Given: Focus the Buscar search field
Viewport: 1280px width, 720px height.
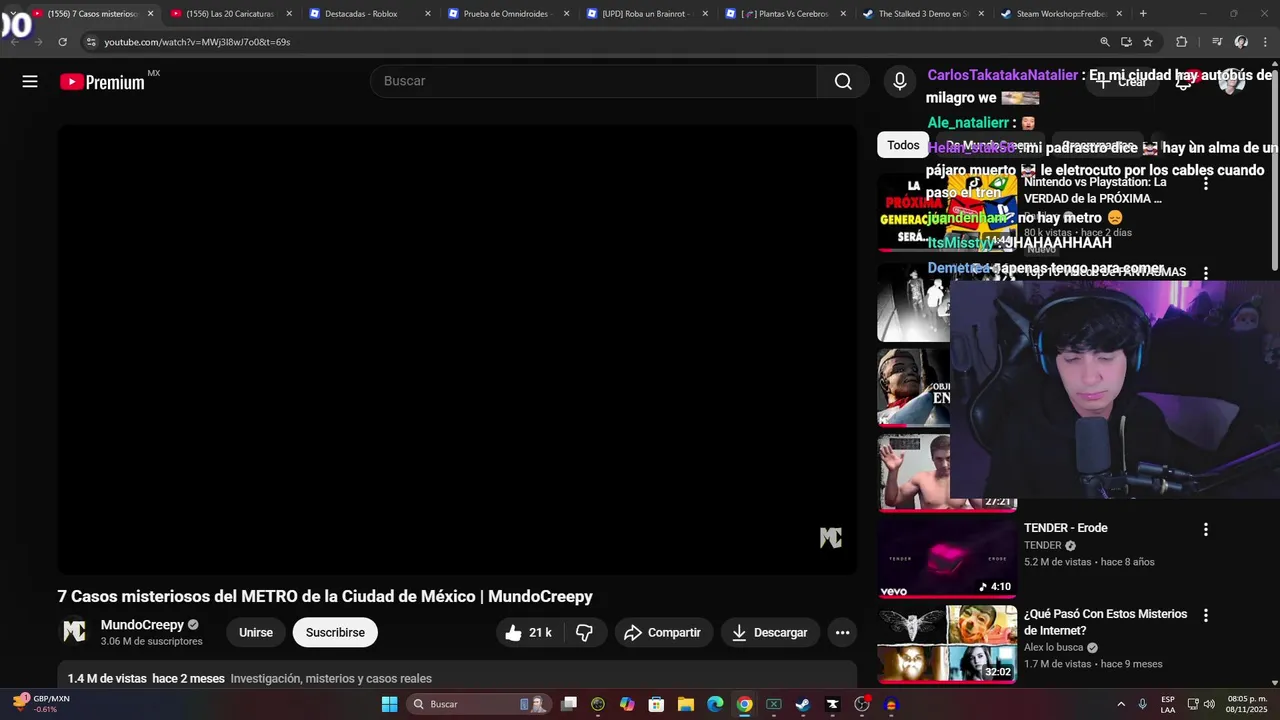Looking at the screenshot, I should click(x=594, y=81).
